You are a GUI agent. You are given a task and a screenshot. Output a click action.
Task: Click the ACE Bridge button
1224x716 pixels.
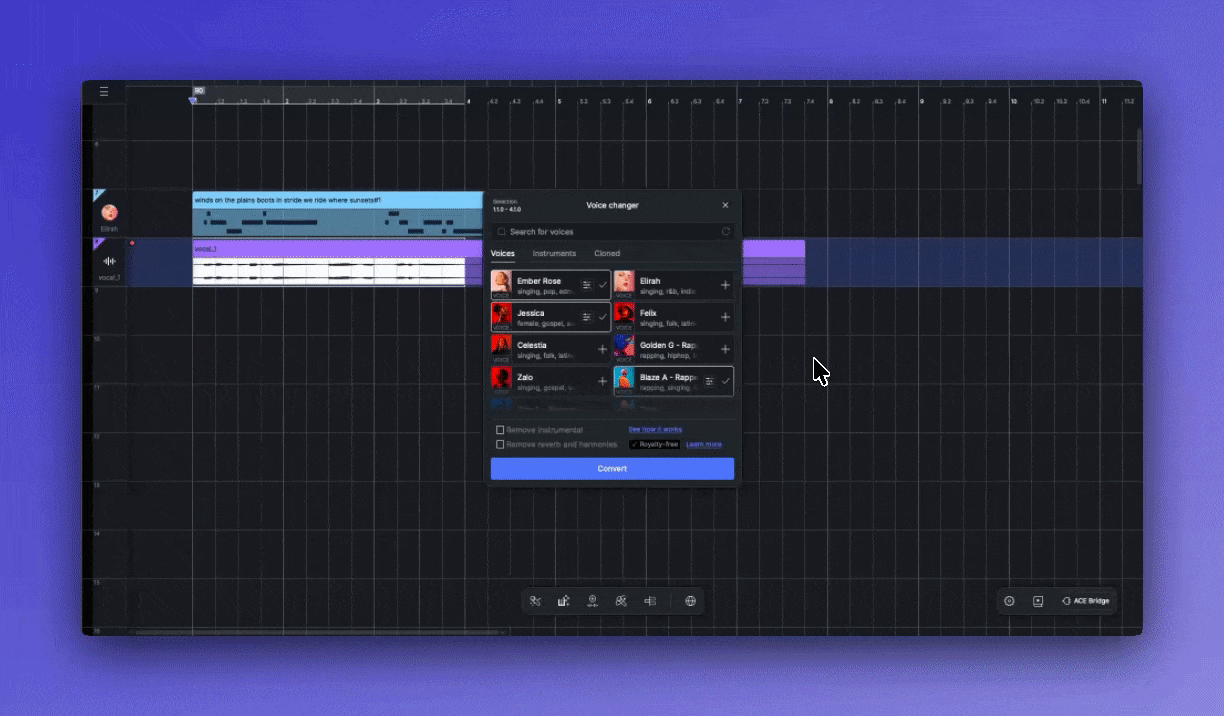click(1085, 601)
